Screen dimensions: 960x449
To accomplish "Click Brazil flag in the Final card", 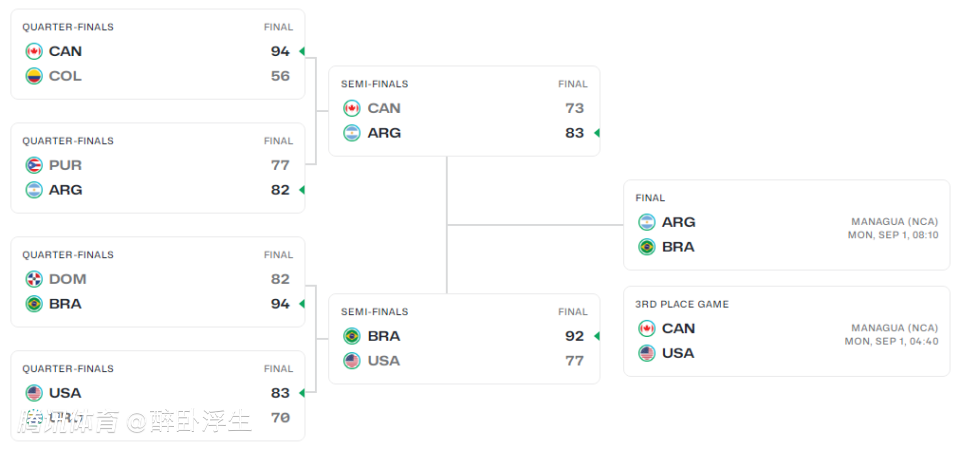I will tap(647, 247).
